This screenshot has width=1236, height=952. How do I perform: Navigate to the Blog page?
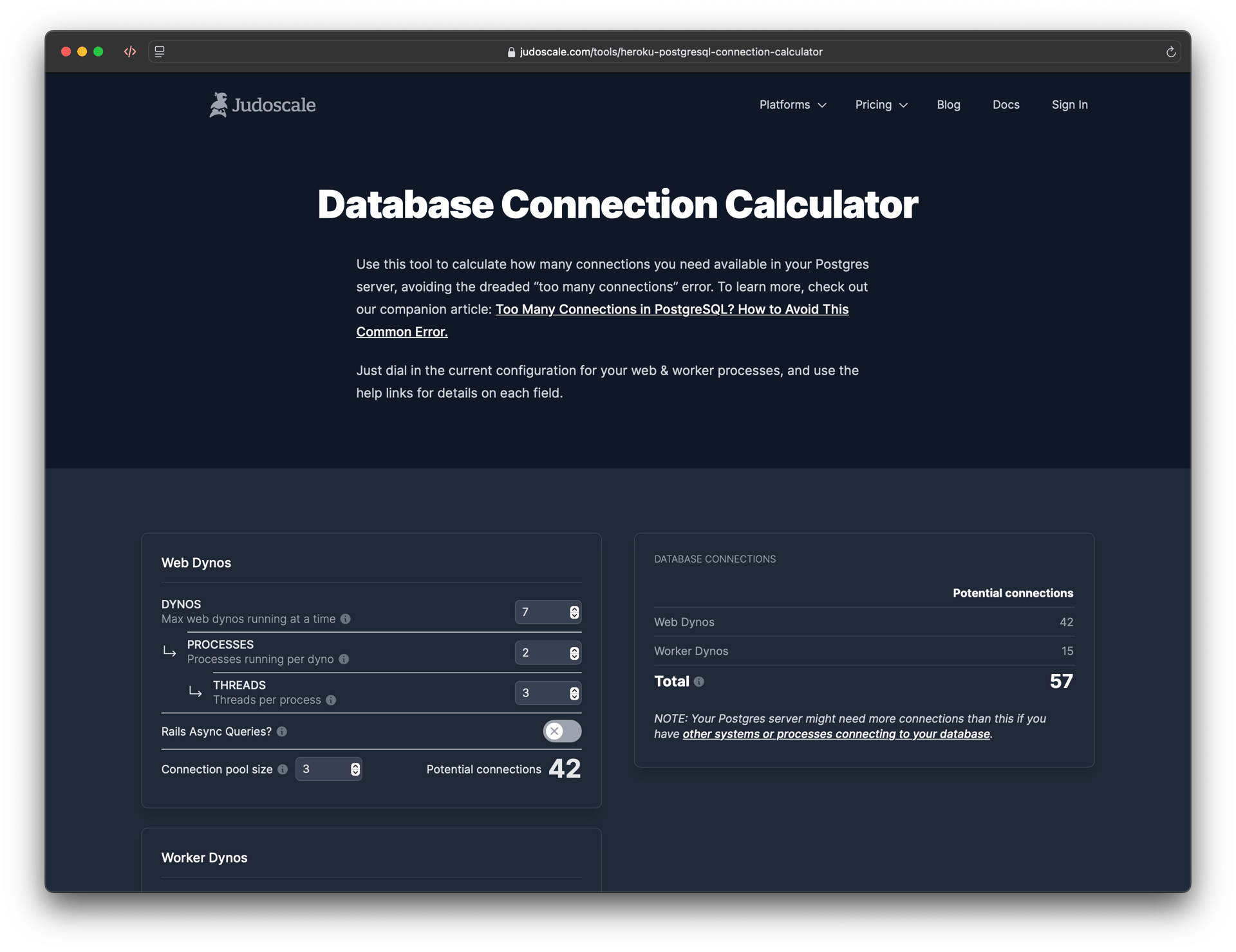(x=948, y=104)
